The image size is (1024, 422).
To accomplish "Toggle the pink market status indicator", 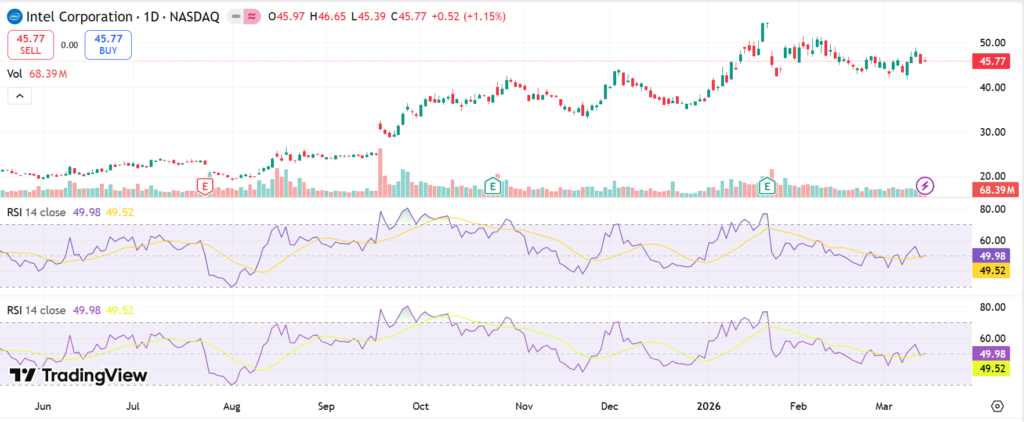I will (252, 18).
